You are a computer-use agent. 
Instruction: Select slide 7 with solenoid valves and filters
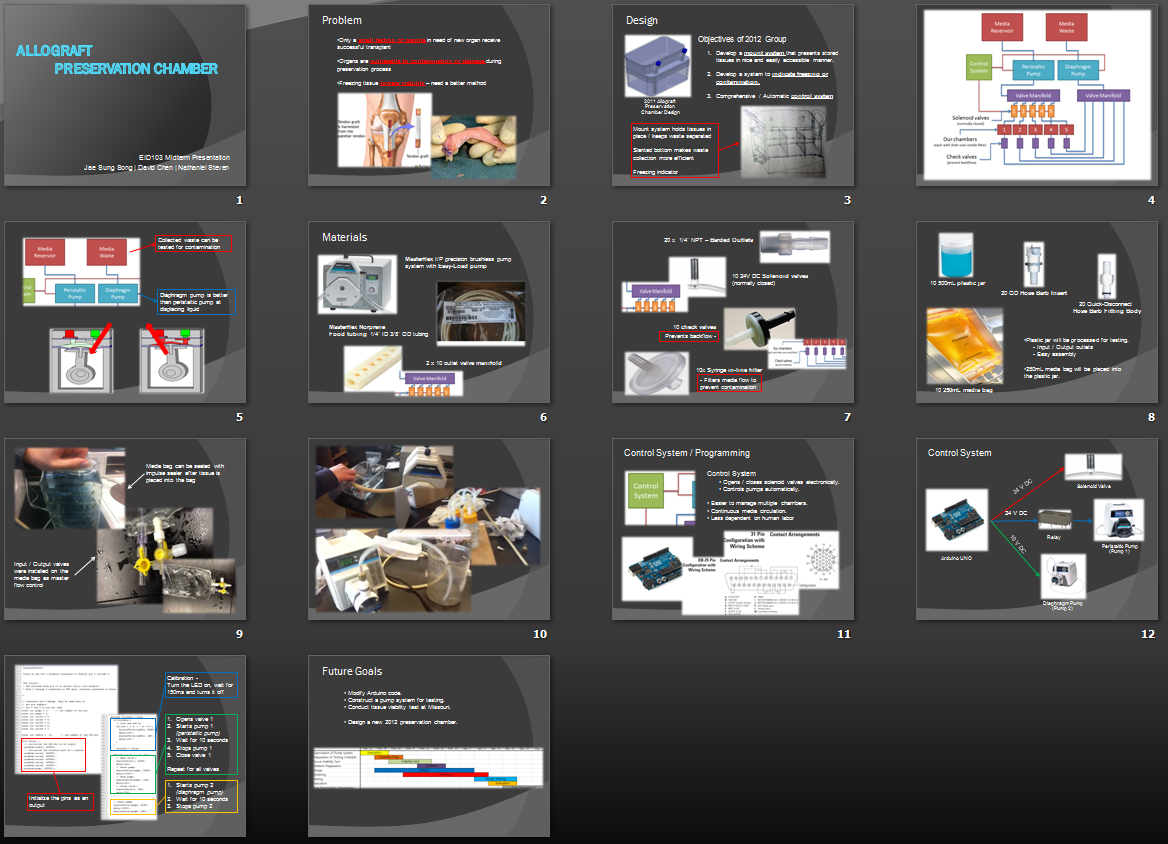[x=733, y=312]
